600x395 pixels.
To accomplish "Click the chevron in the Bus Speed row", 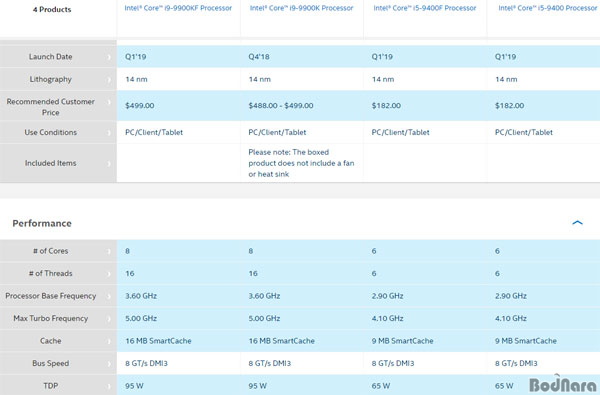I will 109,364.
